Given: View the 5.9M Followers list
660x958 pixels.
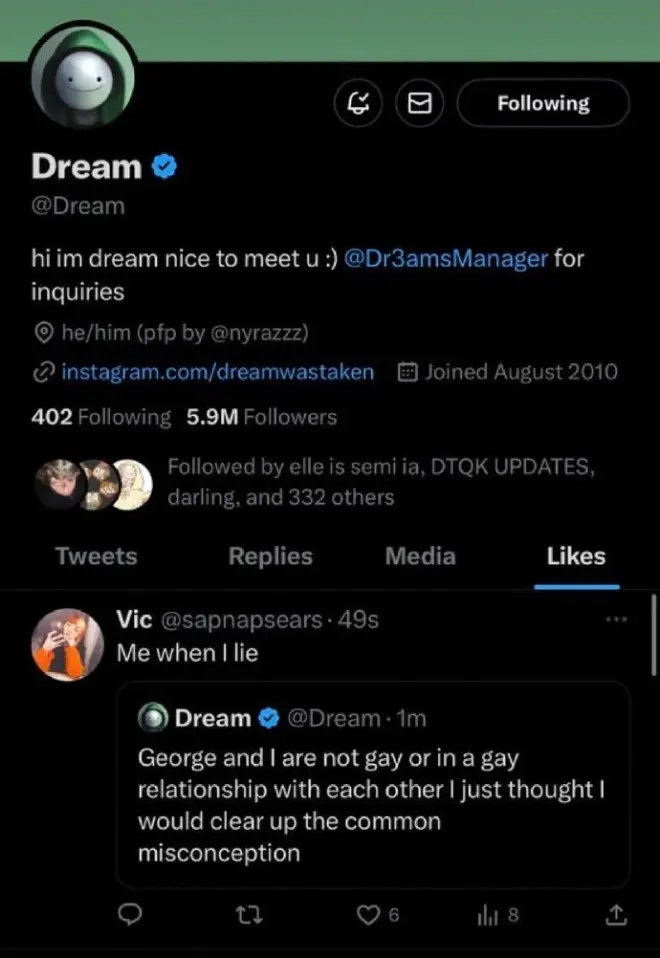Looking at the screenshot, I should (262, 417).
